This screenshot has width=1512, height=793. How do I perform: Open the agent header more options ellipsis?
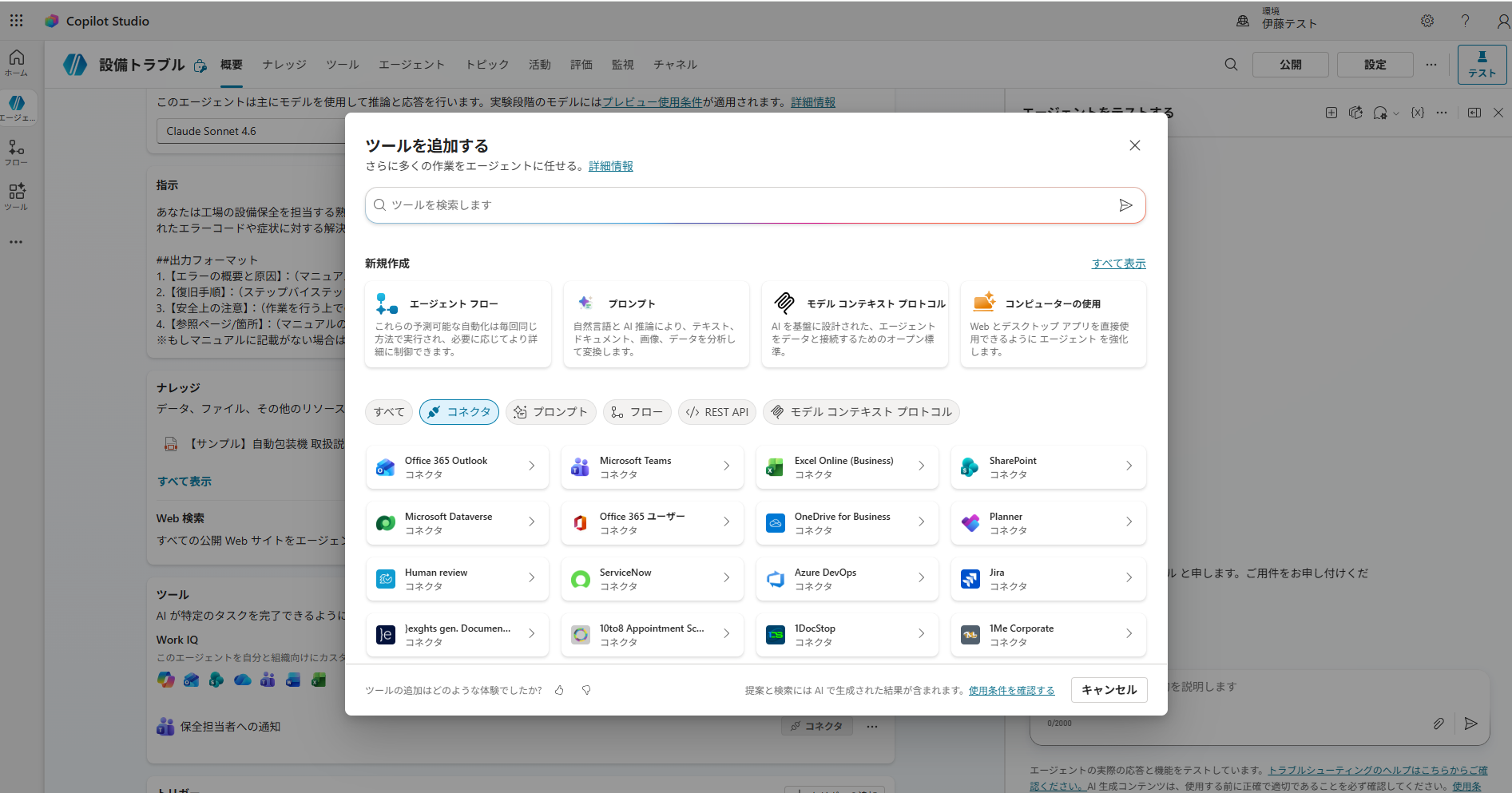[1431, 65]
